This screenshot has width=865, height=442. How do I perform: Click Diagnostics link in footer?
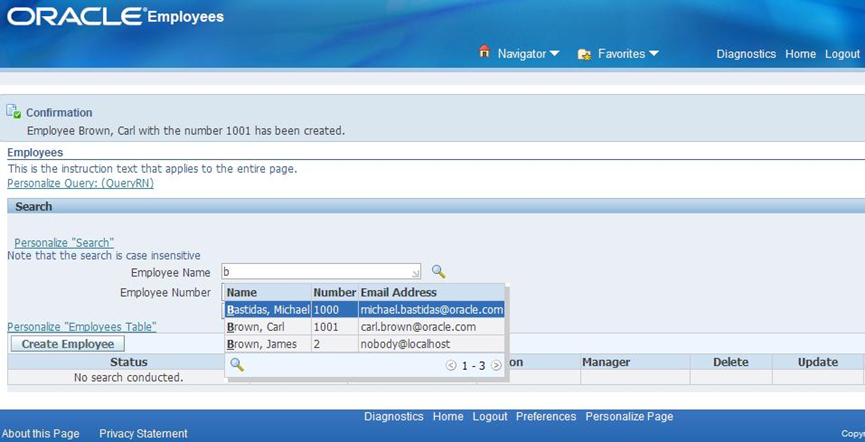click(394, 417)
